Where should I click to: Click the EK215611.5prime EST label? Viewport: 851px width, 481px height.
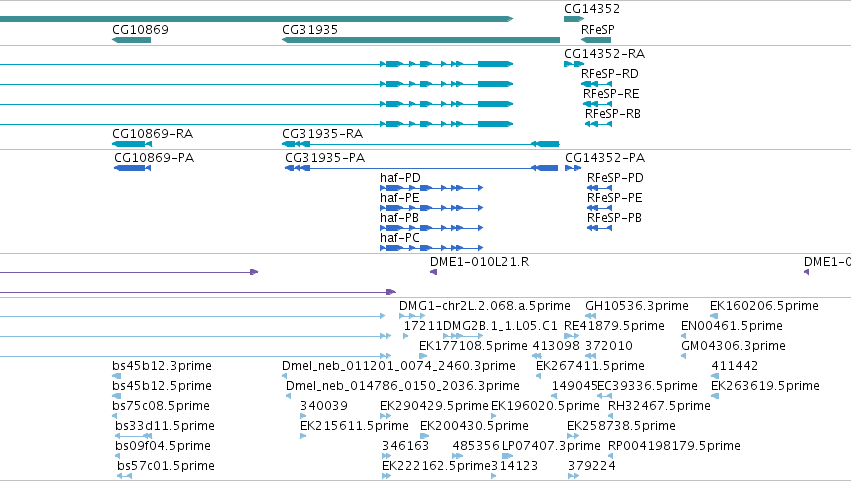coord(354,426)
